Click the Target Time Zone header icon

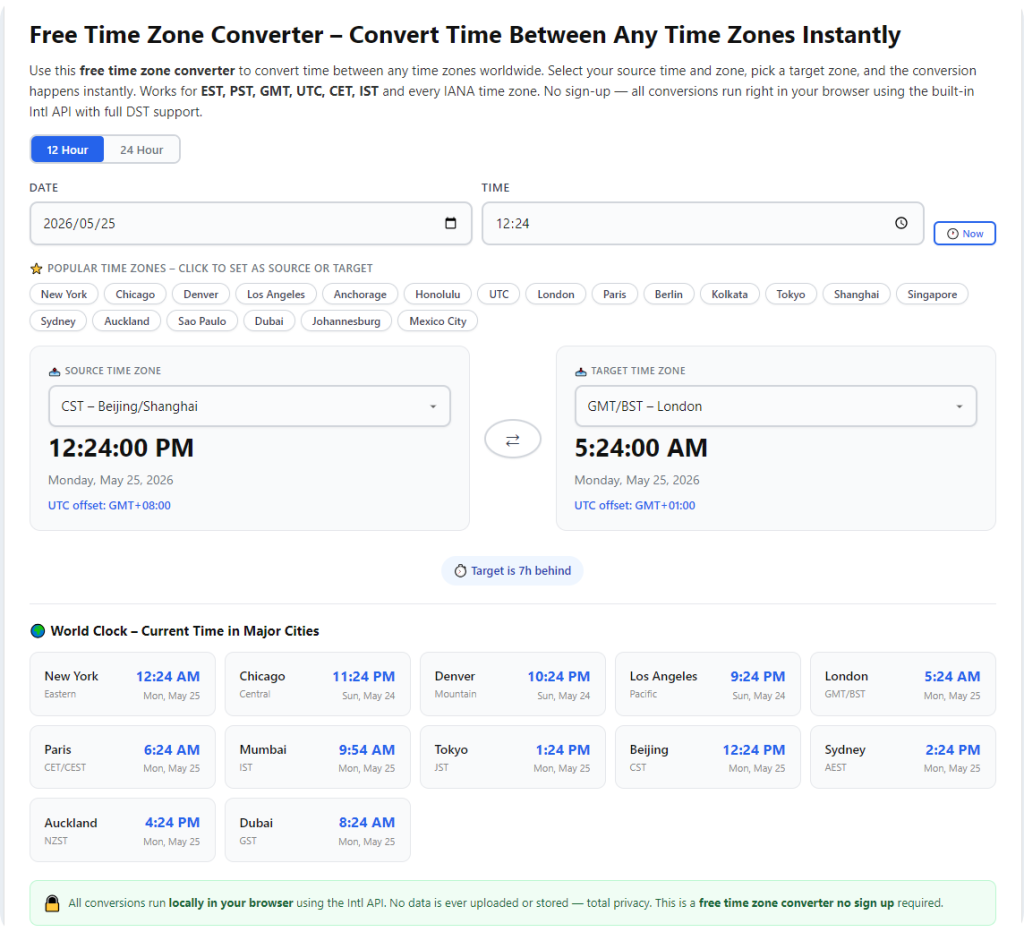tap(581, 371)
